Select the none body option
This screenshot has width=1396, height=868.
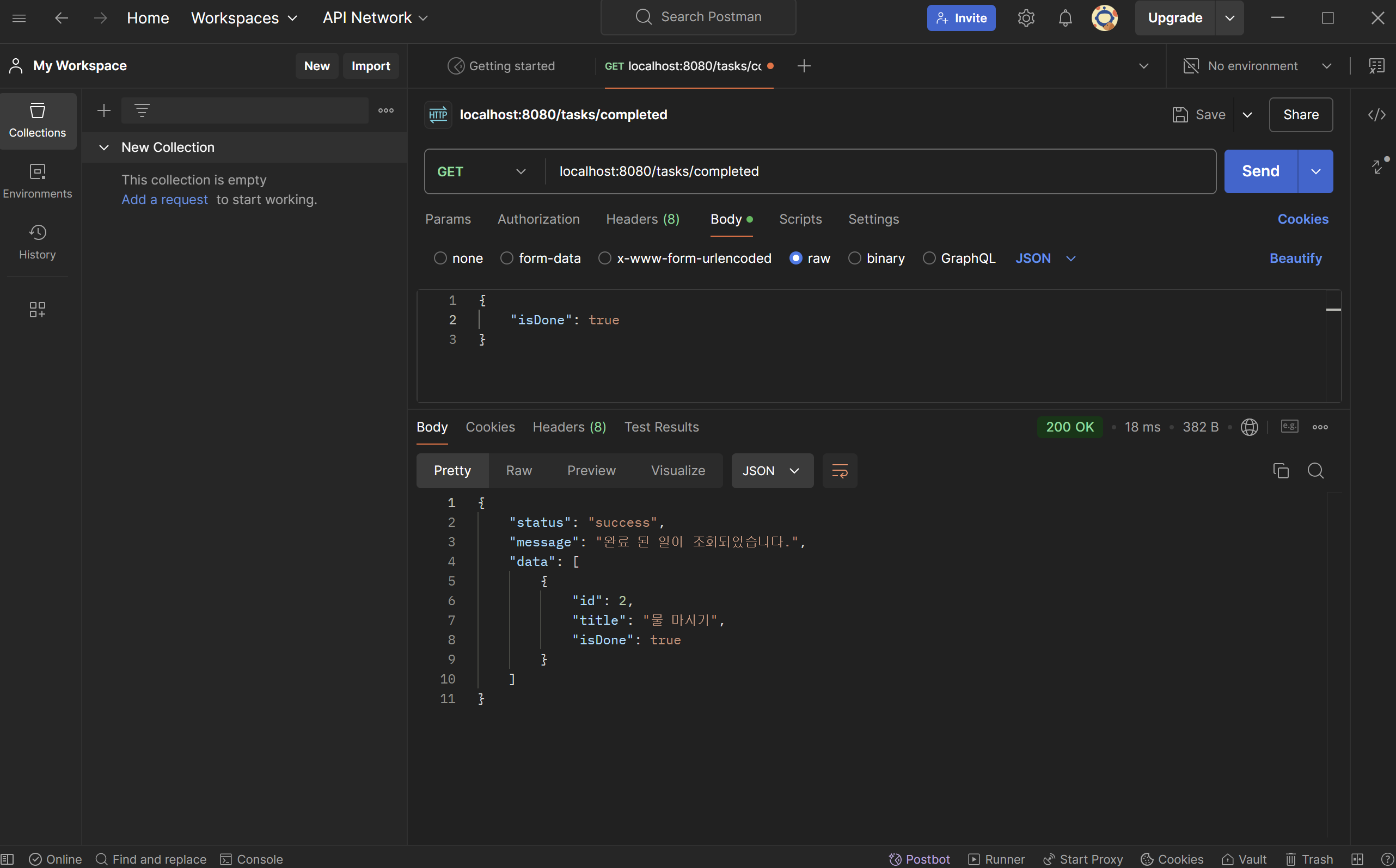click(440, 258)
